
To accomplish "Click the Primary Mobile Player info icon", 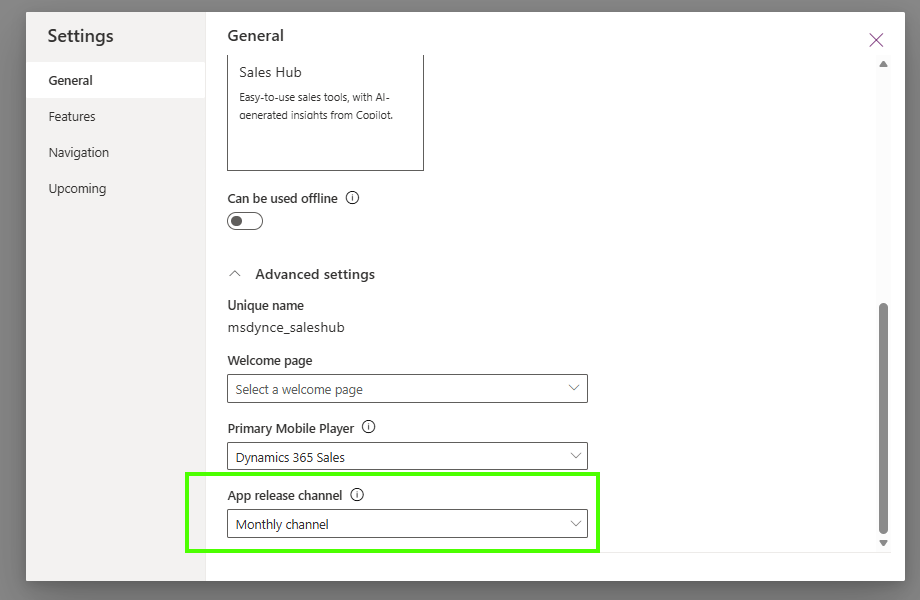I will click(x=368, y=427).
